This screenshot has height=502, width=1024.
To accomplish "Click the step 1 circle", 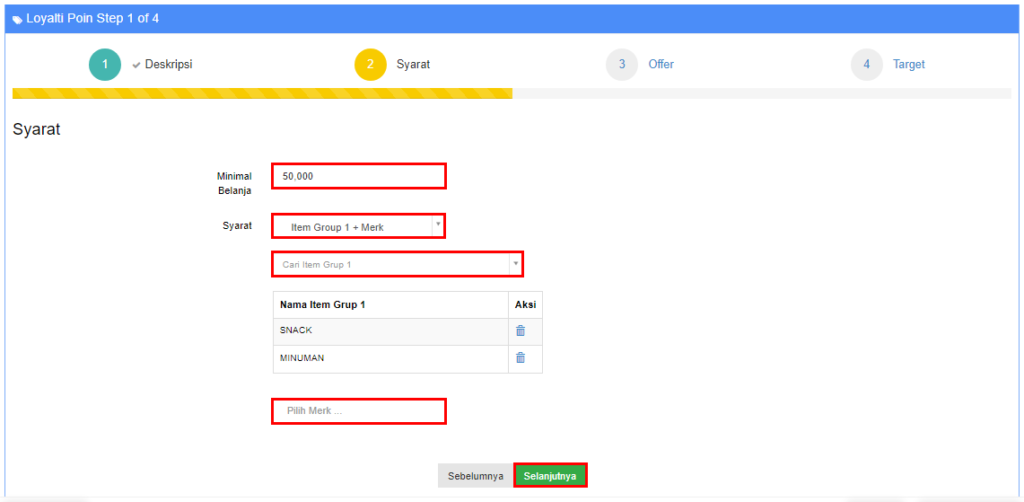I will point(105,64).
